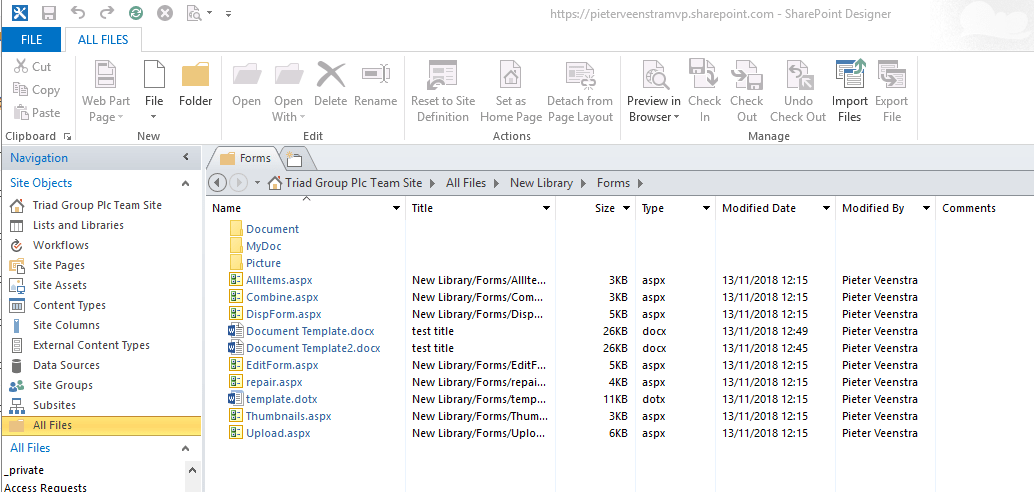Click the Import Files button

[849, 91]
